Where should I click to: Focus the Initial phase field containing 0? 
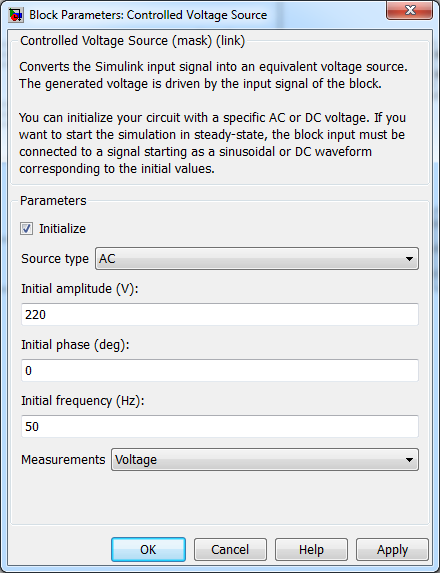point(220,371)
